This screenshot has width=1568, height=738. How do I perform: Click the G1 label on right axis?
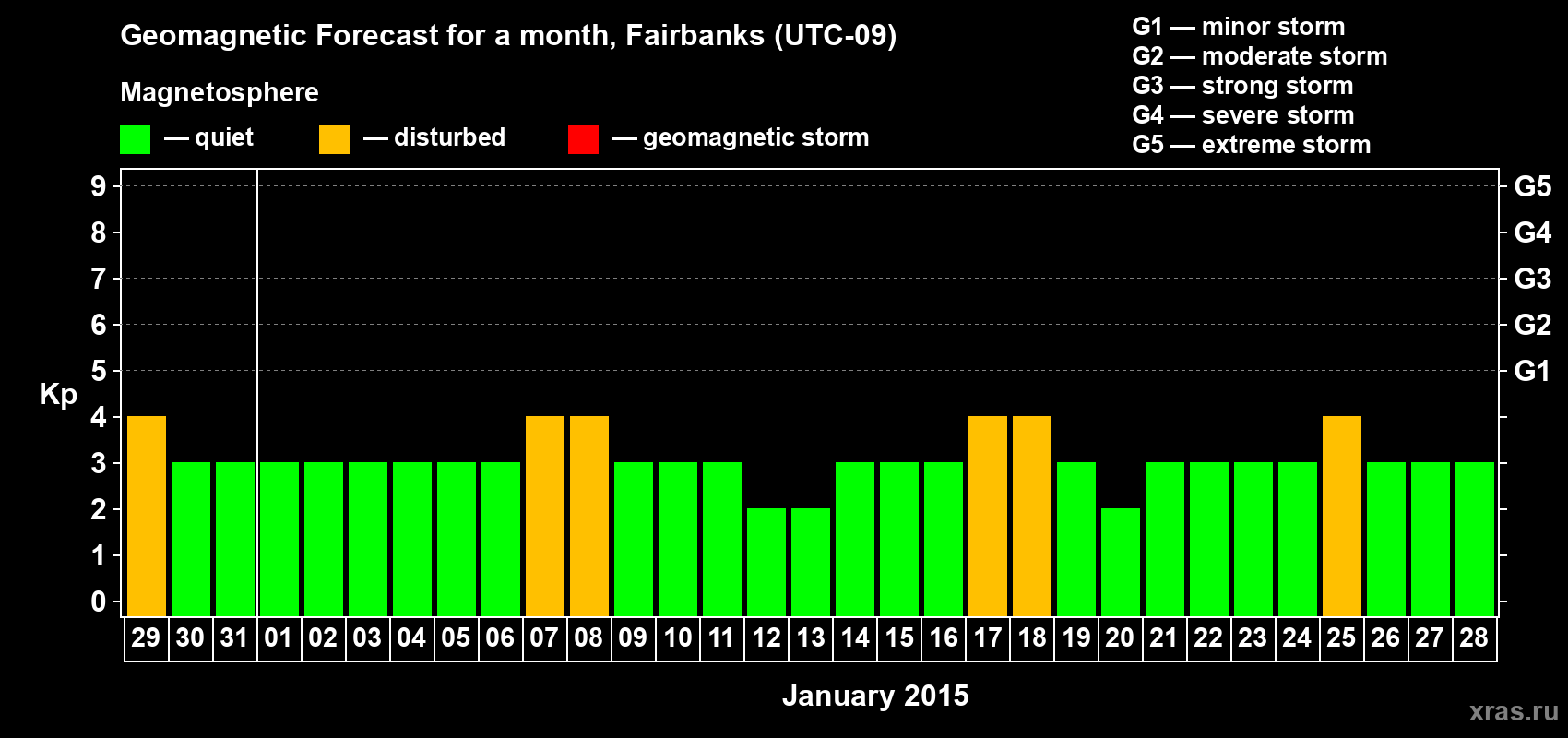(x=1533, y=371)
